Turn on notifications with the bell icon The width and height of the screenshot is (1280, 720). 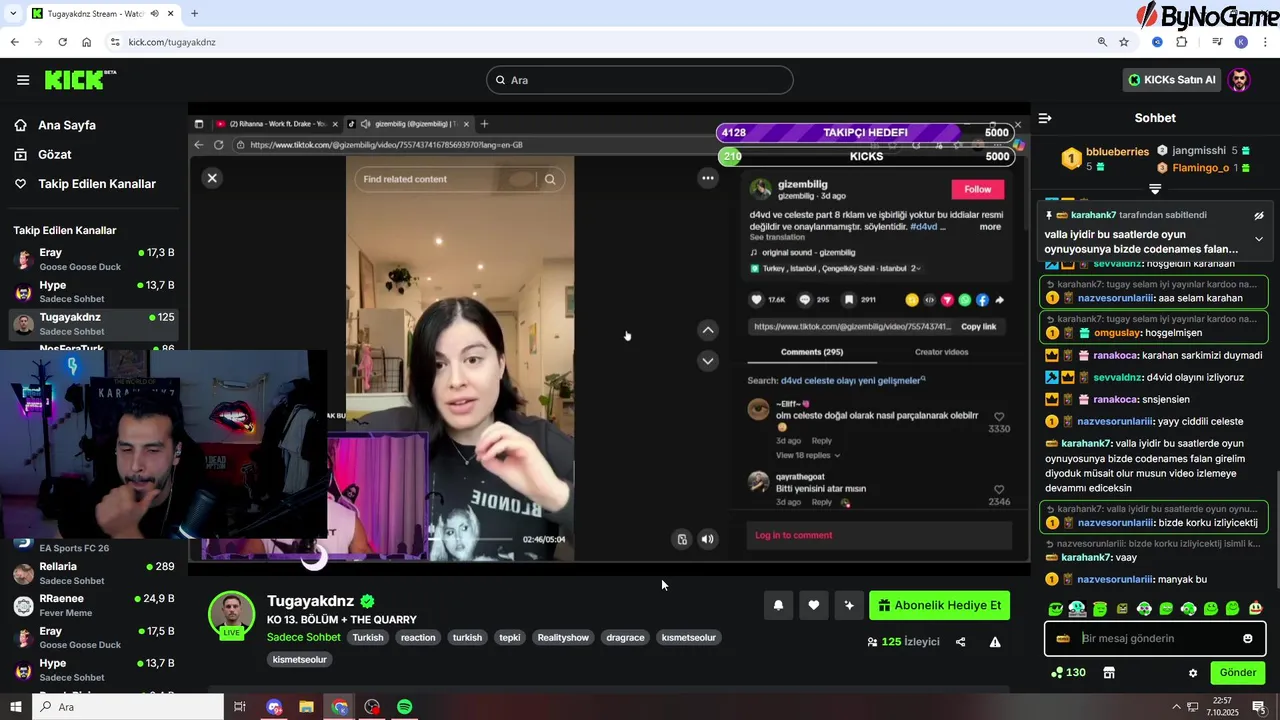tap(778, 605)
